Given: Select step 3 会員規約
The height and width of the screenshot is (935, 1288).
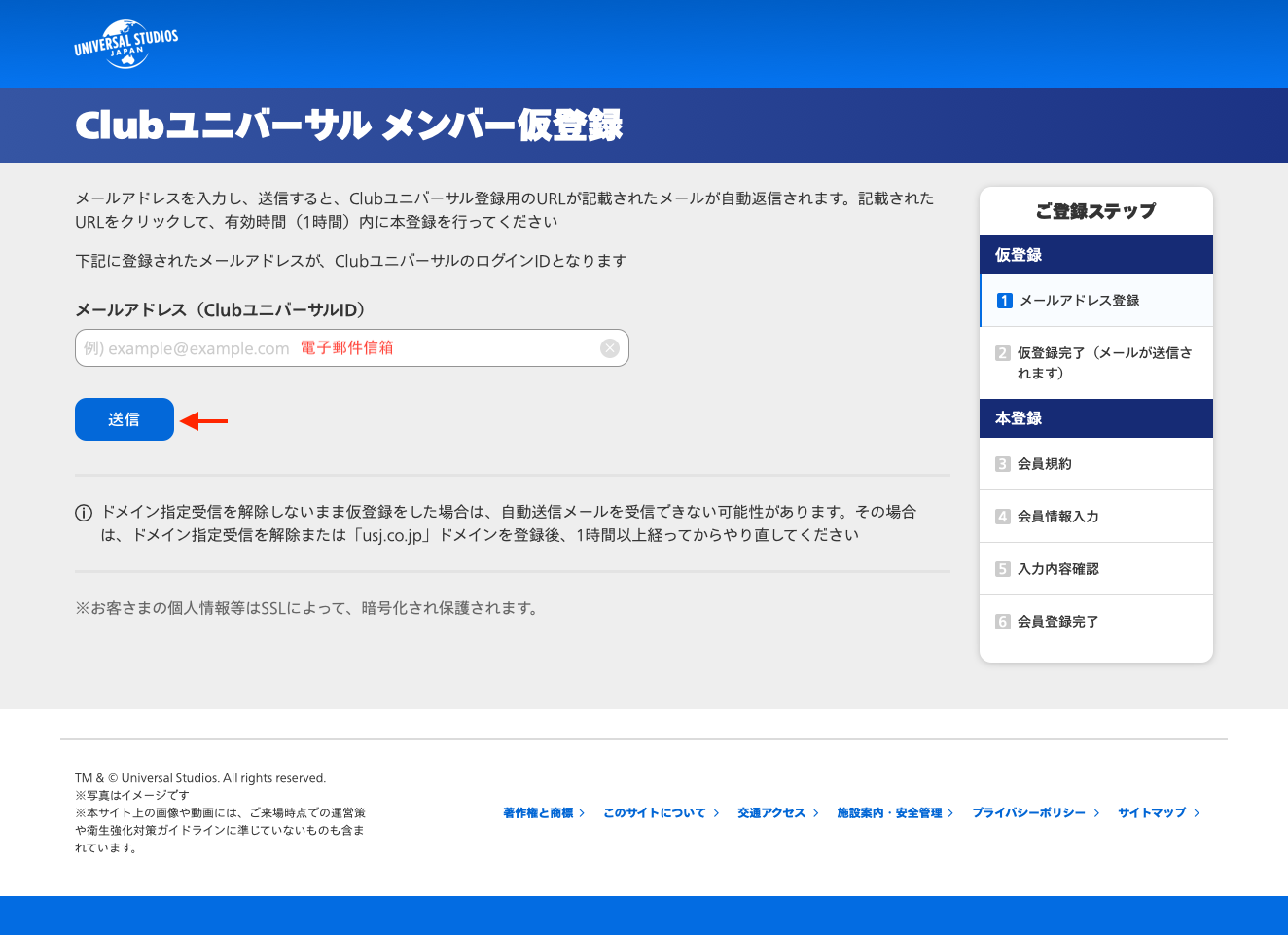Looking at the screenshot, I should click(1096, 464).
